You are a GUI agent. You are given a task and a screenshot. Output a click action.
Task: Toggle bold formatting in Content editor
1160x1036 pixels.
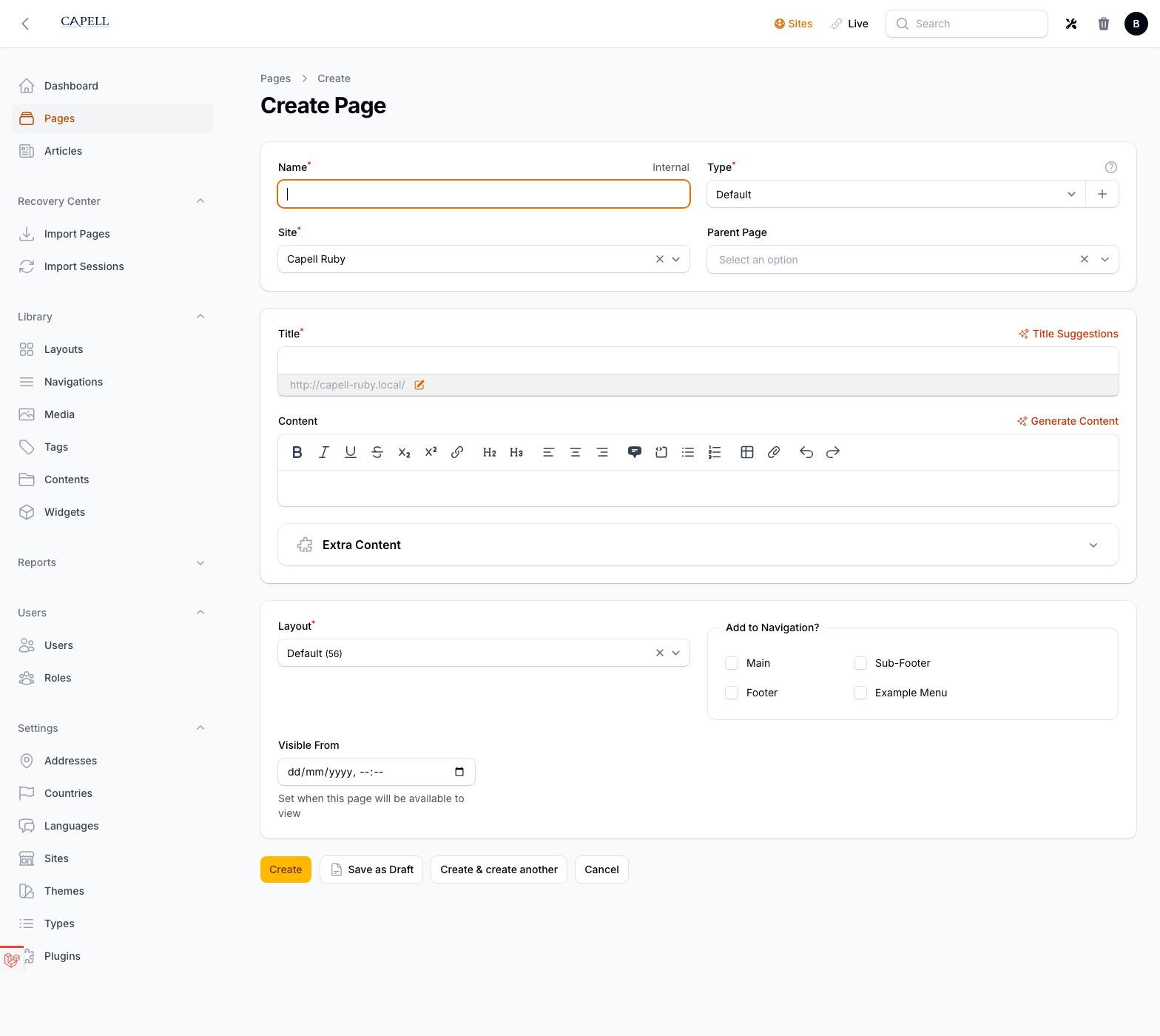297,452
